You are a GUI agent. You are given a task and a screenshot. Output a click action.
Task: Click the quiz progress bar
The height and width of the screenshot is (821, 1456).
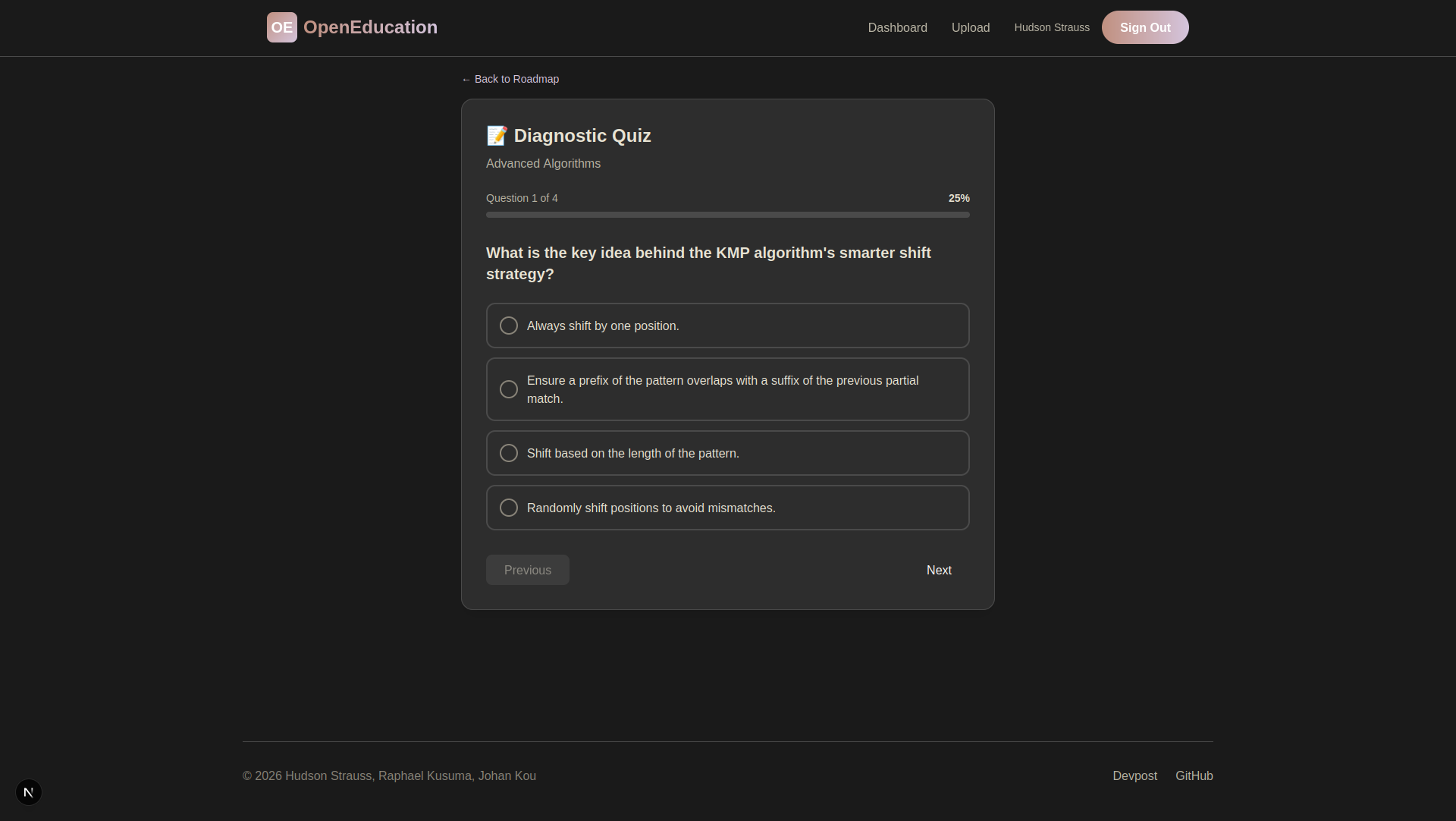point(727,215)
